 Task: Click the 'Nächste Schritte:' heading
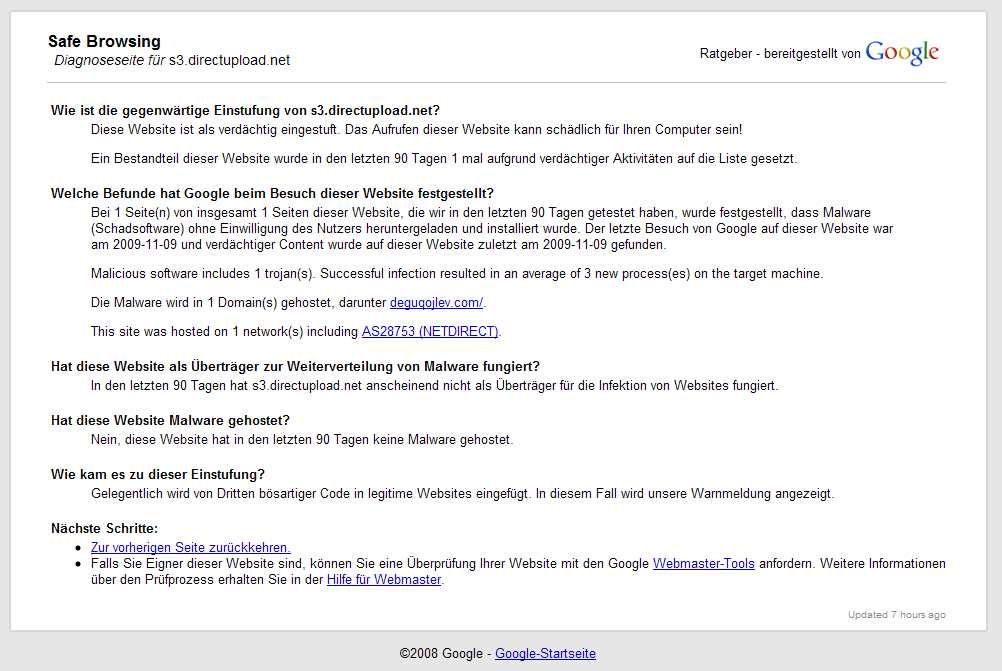(x=104, y=528)
